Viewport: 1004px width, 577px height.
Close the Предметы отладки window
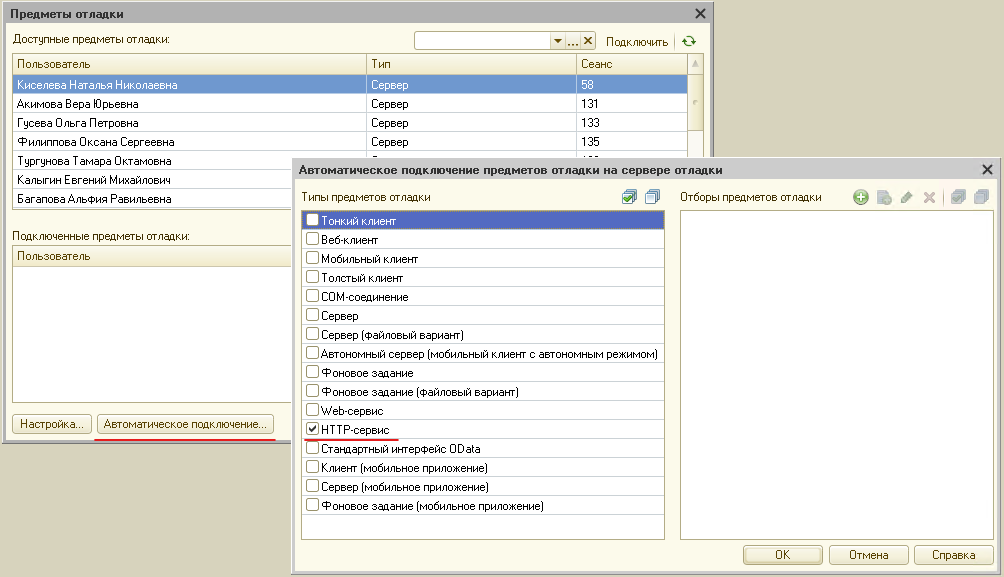click(700, 13)
